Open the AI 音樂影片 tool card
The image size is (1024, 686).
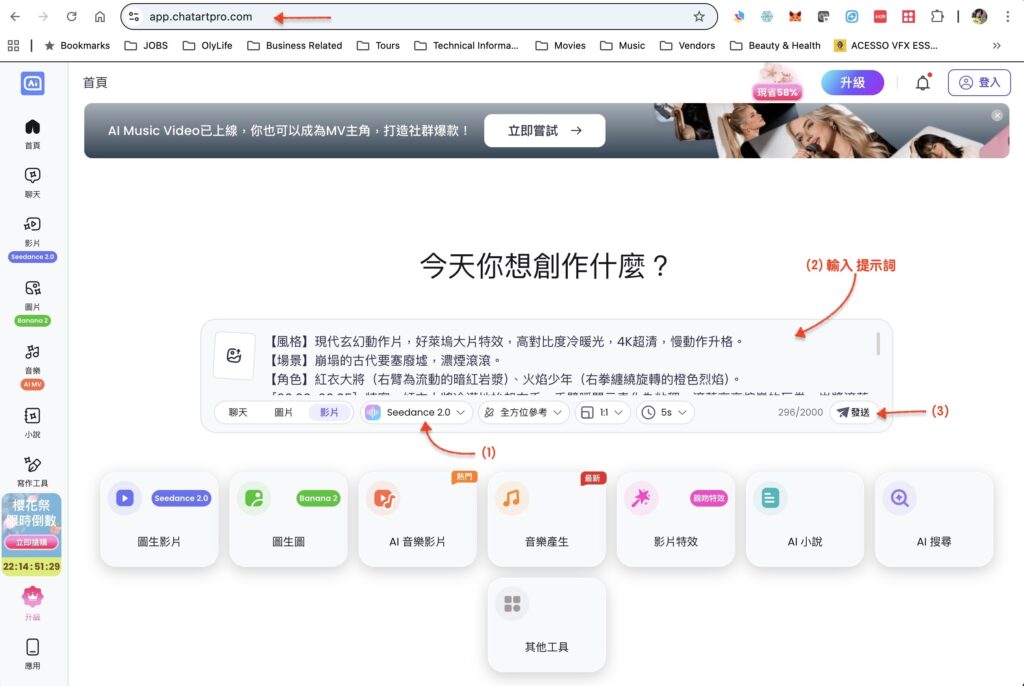pyautogui.click(x=417, y=519)
